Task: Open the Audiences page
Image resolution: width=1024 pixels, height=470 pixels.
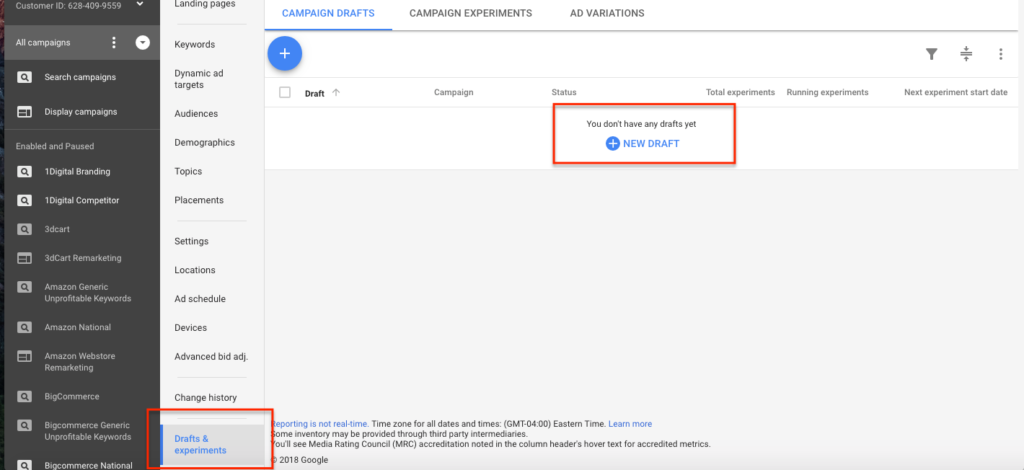Action: [x=196, y=114]
